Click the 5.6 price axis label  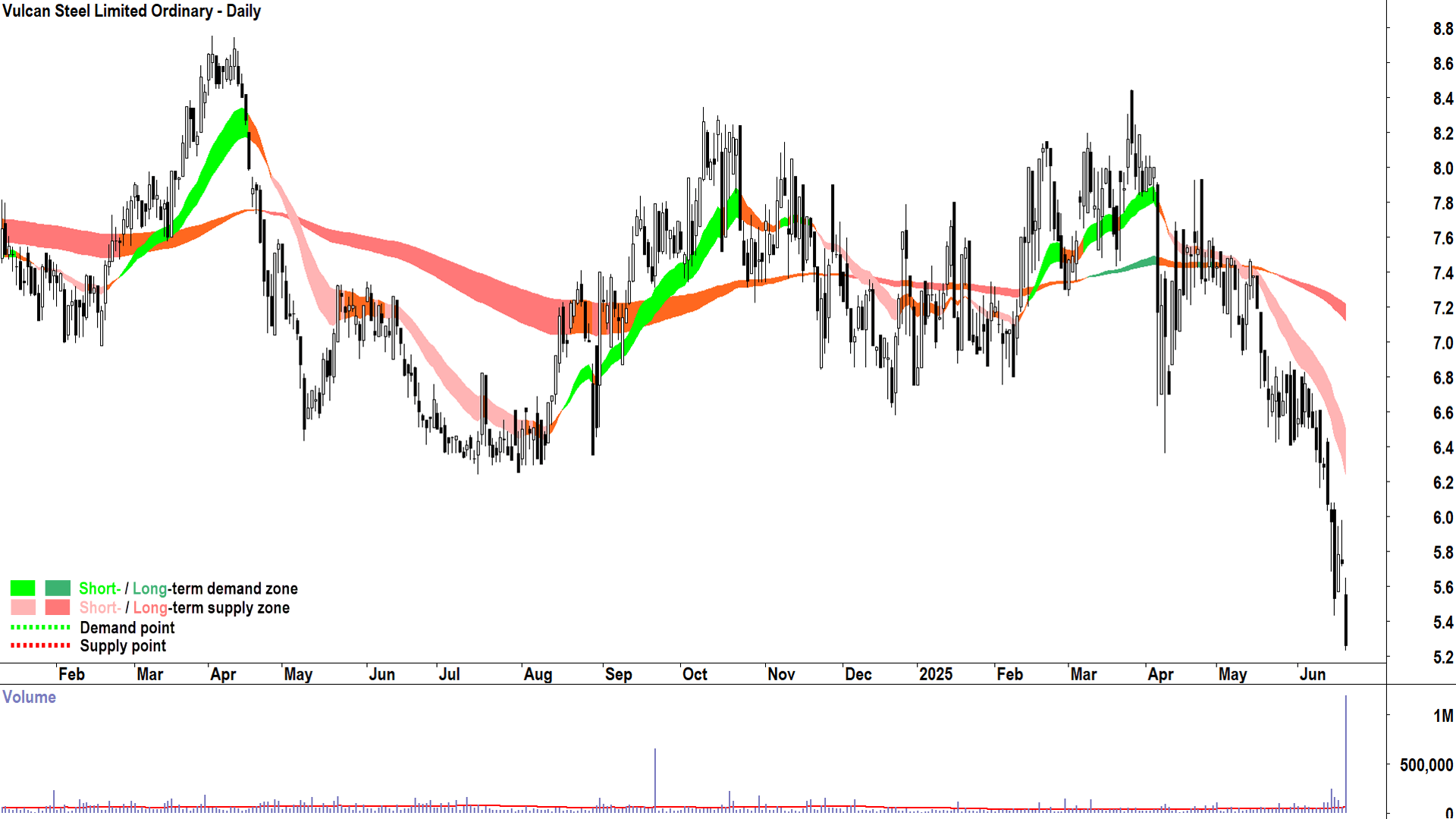click(x=1442, y=587)
